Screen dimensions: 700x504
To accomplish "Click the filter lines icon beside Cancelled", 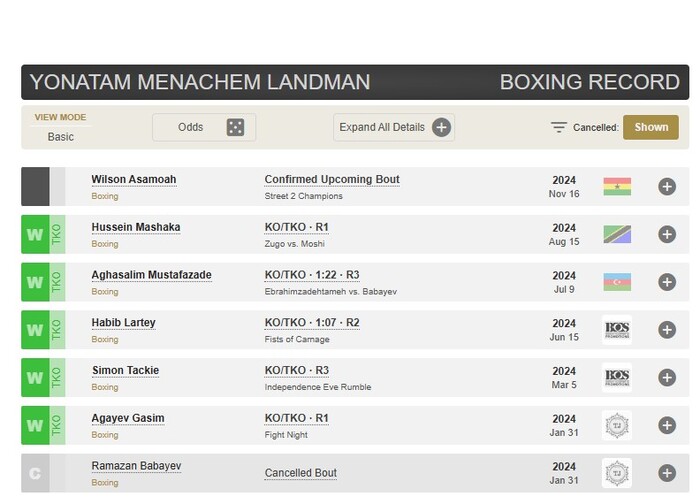I will pyautogui.click(x=559, y=127).
